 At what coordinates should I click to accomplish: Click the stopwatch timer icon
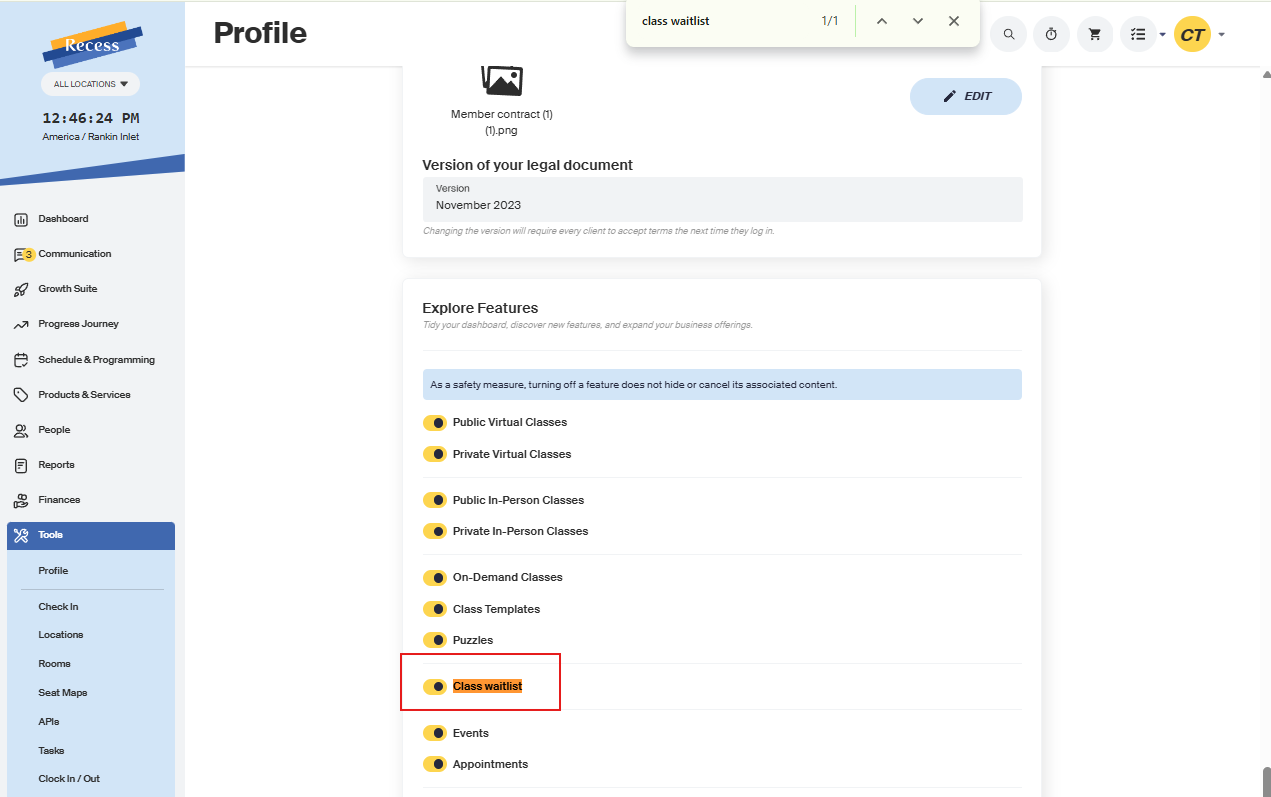pyautogui.click(x=1051, y=34)
